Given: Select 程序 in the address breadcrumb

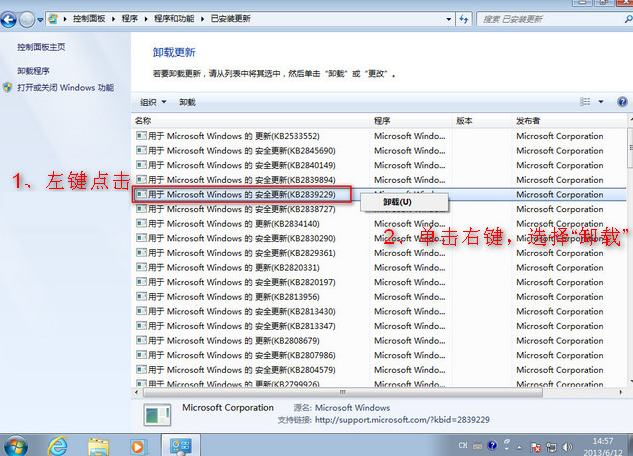Looking at the screenshot, I should click(x=130, y=19).
